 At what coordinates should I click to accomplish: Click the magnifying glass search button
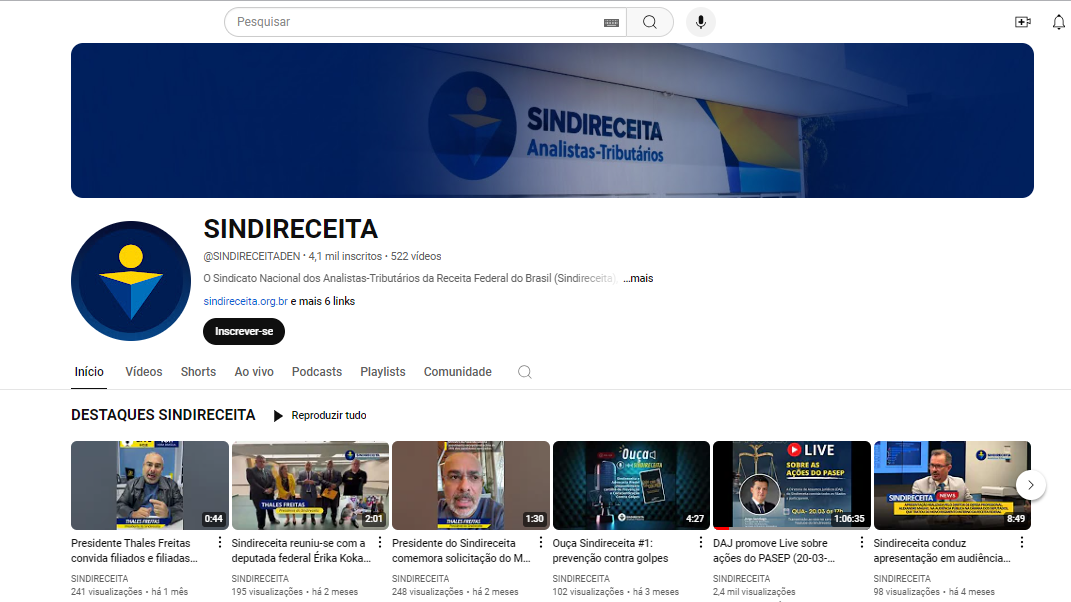click(650, 22)
